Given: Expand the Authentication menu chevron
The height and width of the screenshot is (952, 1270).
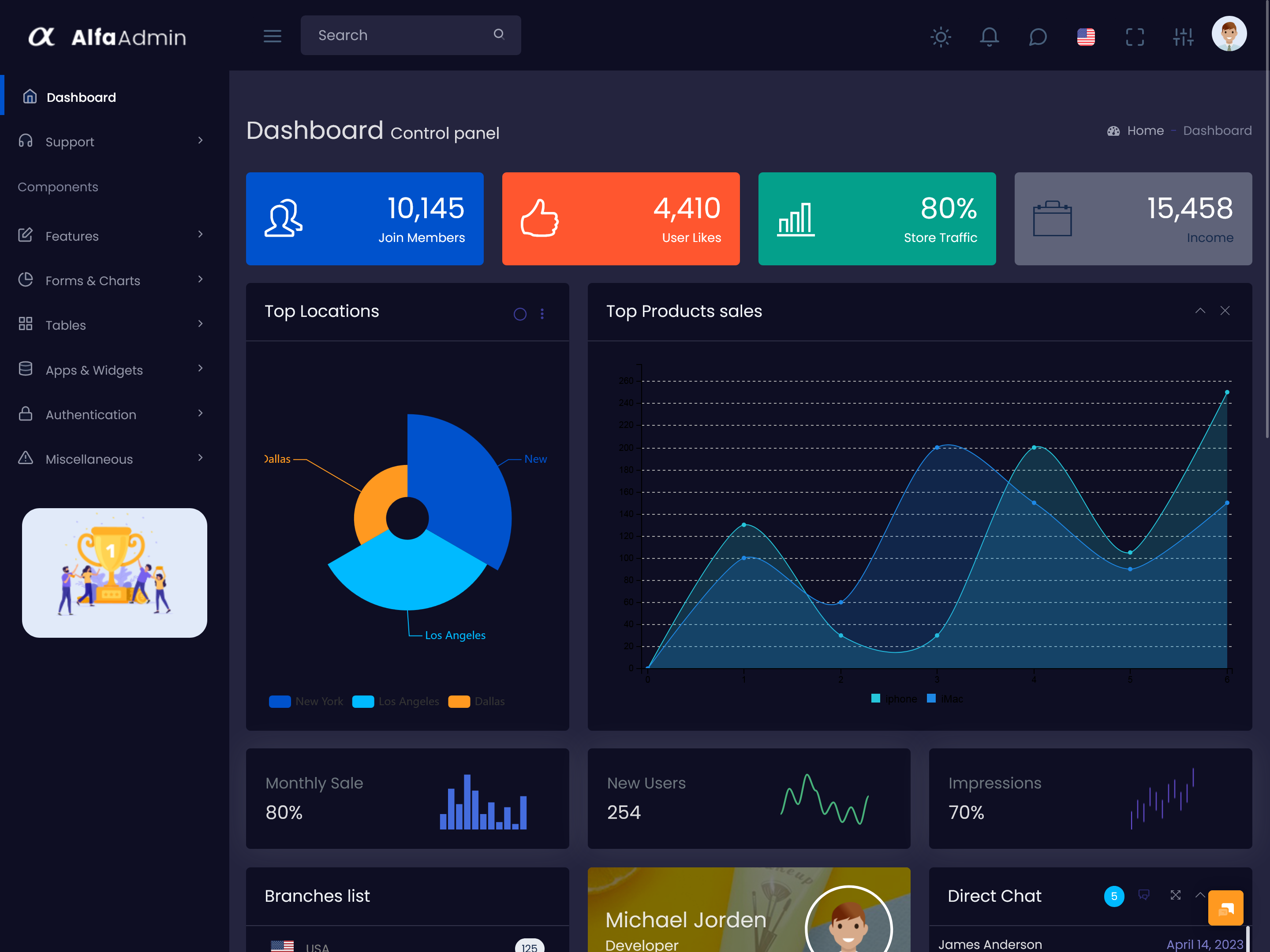Looking at the screenshot, I should pyautogui.click(x=200, y=413).
